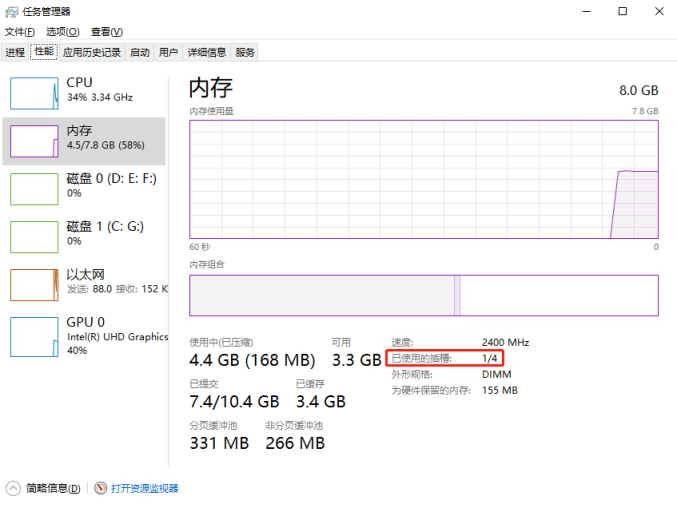The height and width of the screenshot is (508, 677).
Task: Switch to the 应用历史记录 tab
Action: click(92, 52)
